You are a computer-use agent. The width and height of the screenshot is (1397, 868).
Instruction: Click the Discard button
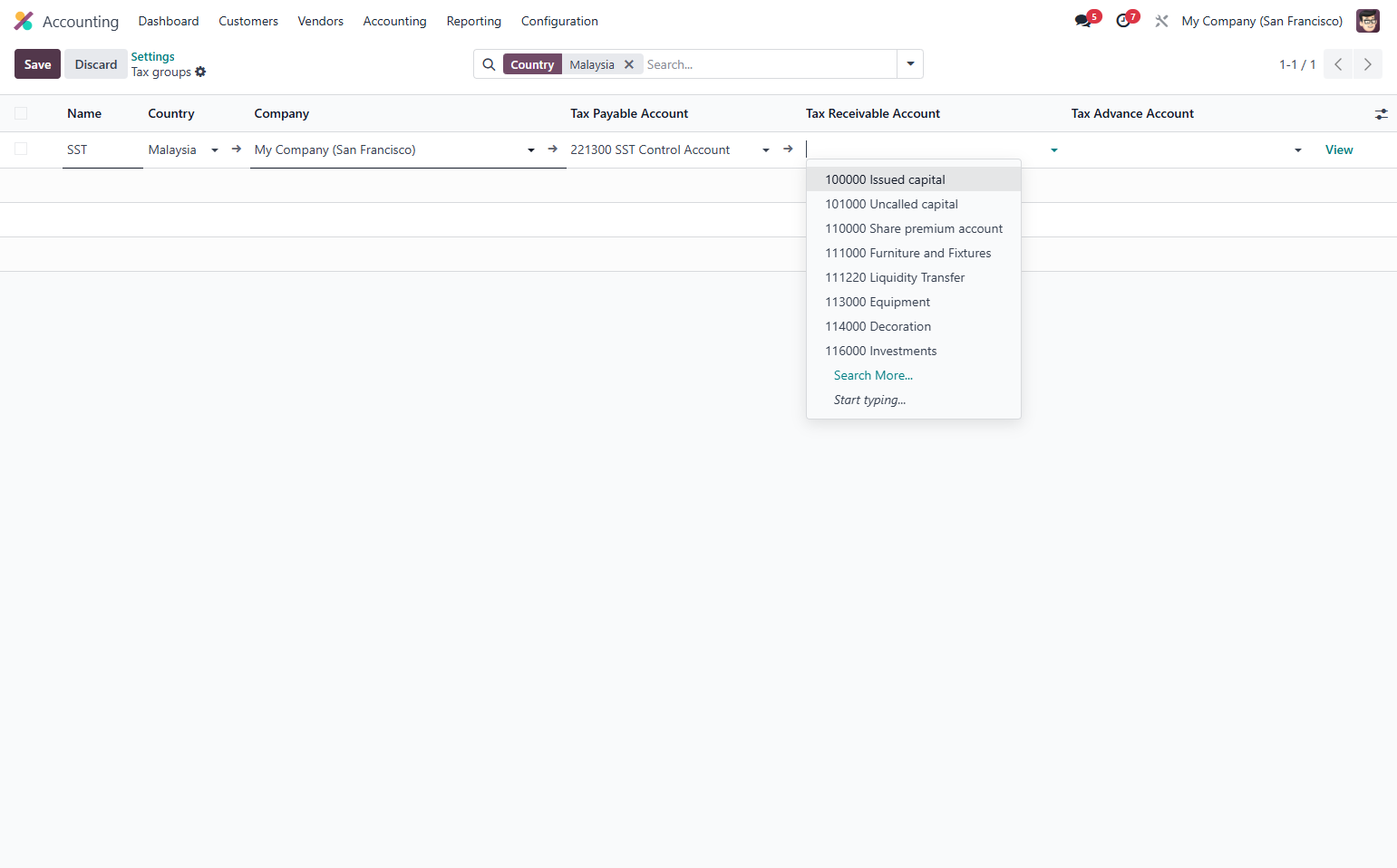point(96,64)
